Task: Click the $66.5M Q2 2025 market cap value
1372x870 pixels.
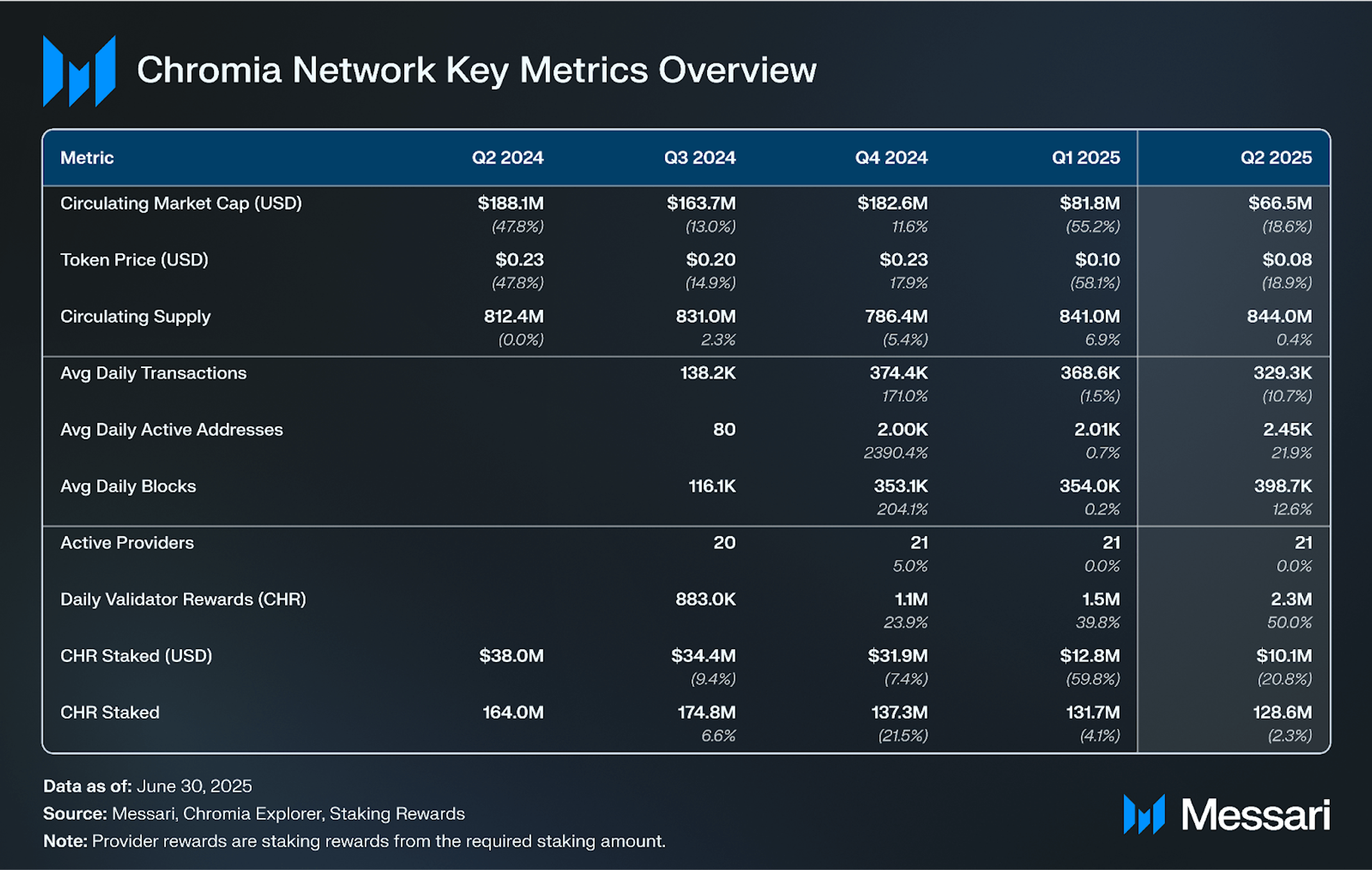Action: (1280, 204)
